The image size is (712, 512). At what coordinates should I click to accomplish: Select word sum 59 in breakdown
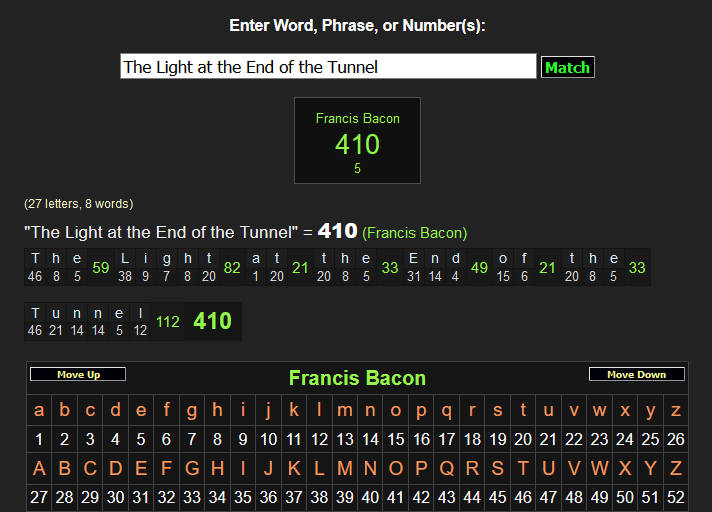pos(101,267)
